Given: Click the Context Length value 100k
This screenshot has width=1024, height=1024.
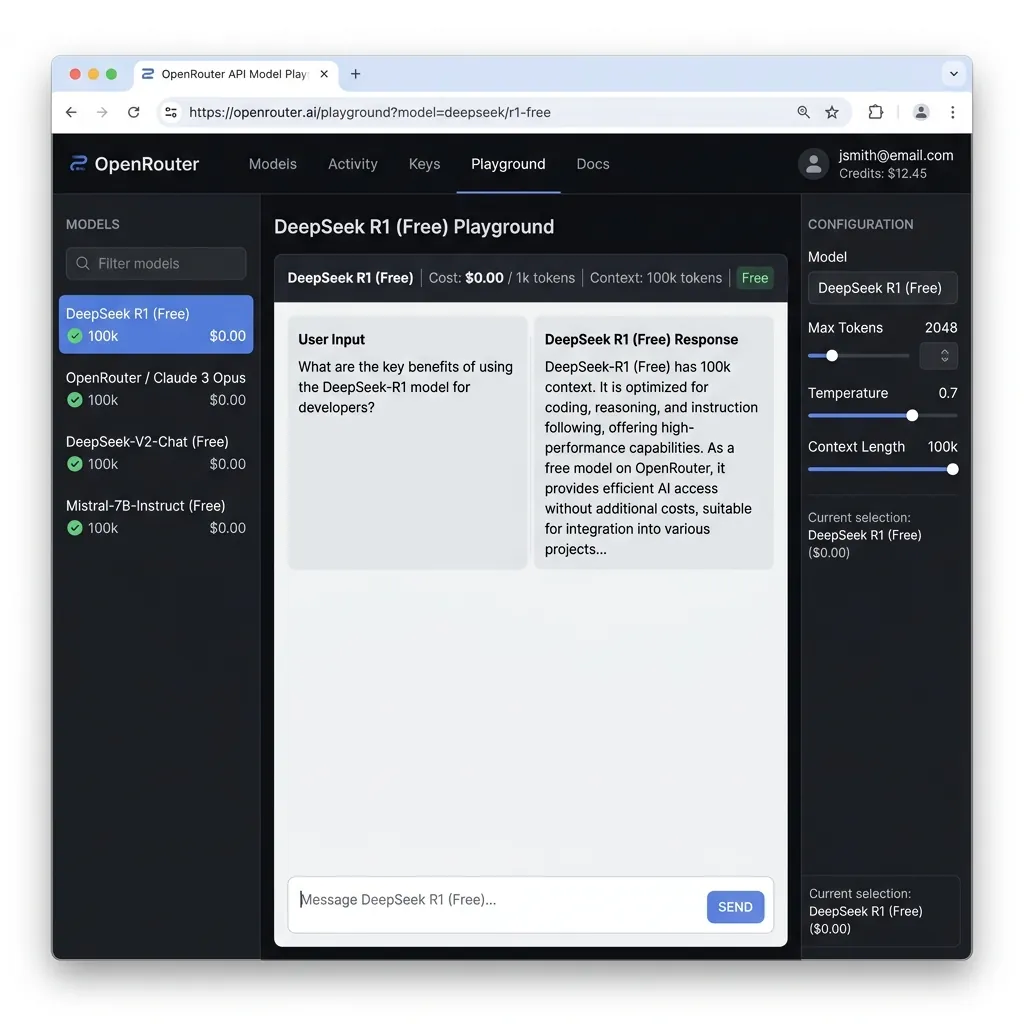Looking at the screenshot, I should click(x=942, y=447).
